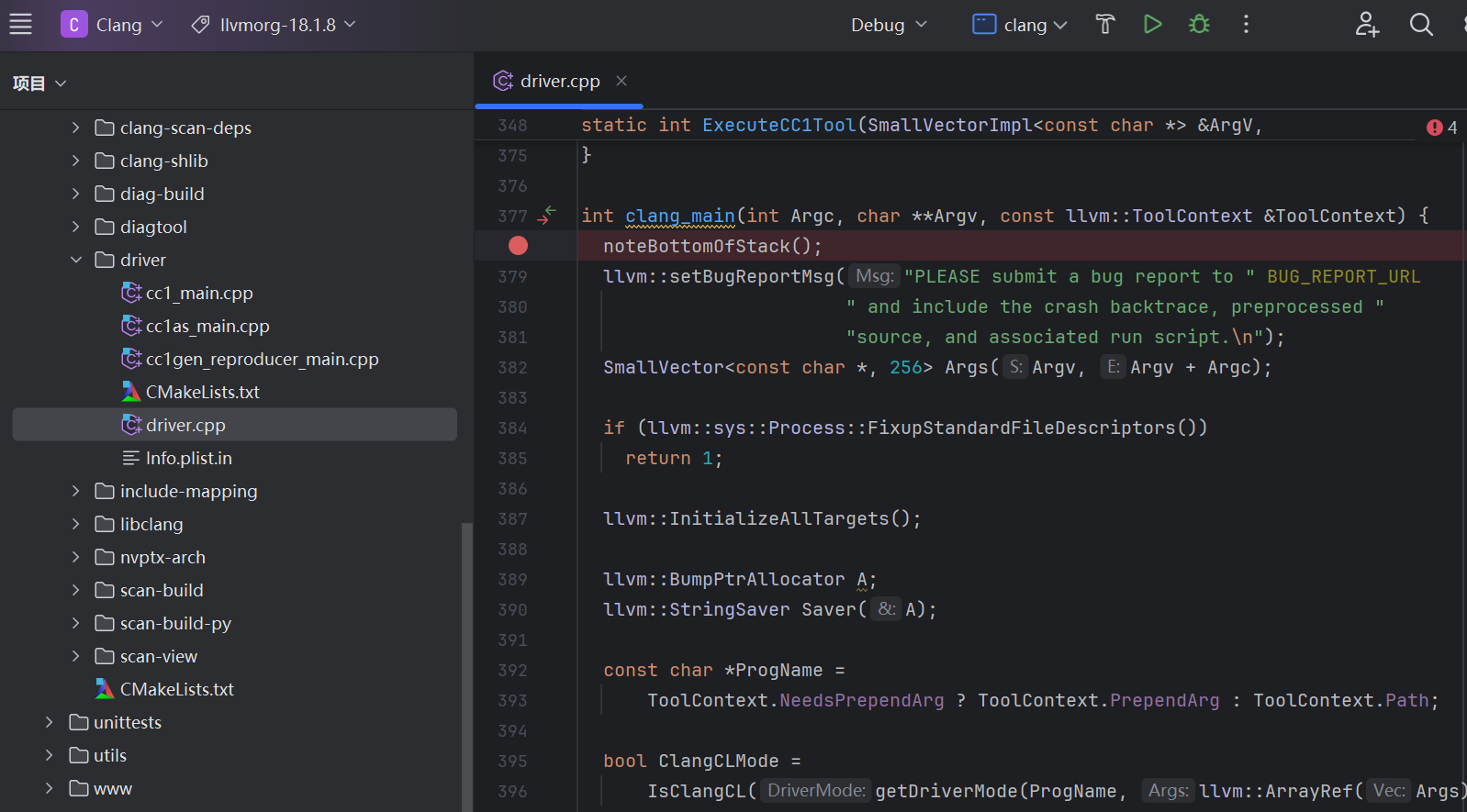This screenshot has width=1467, height=812.
Task: Expand the scan-build-py folder
Action: click(76, 623)
